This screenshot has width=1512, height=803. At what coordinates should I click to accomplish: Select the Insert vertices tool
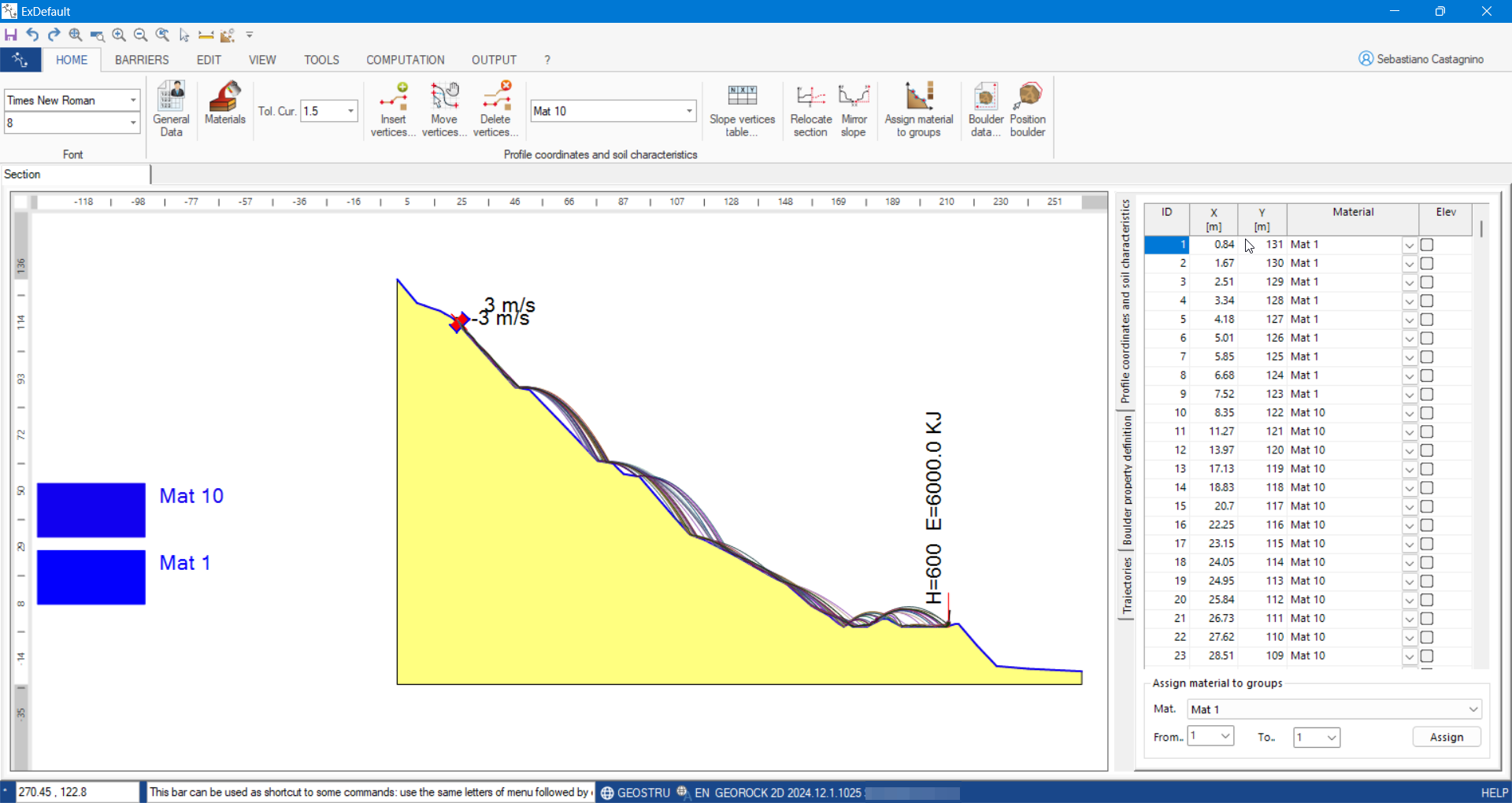[x=393, y=109]
